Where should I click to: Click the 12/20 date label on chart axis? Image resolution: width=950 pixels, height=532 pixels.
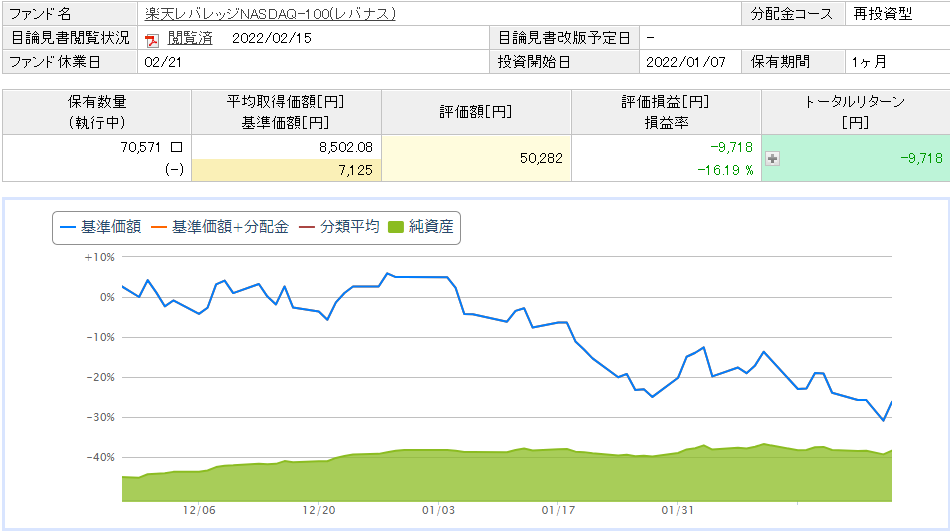[x=319, y=510]
